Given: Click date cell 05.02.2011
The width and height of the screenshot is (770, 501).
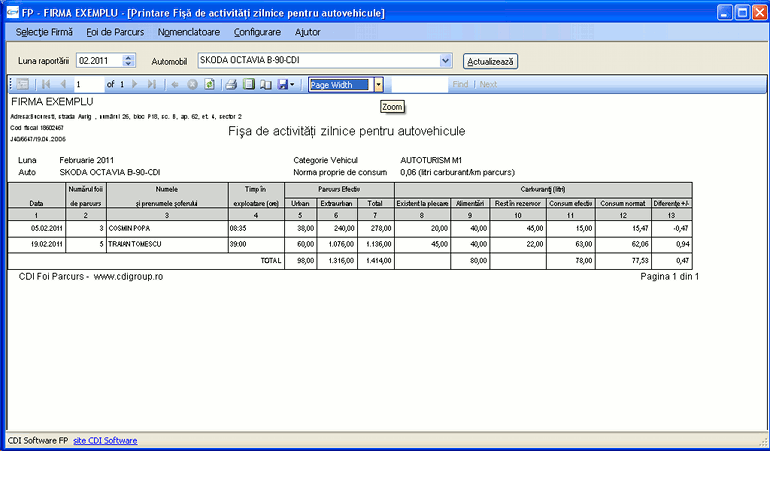Looking at the screenshot, I should click(x=47, y=228).
